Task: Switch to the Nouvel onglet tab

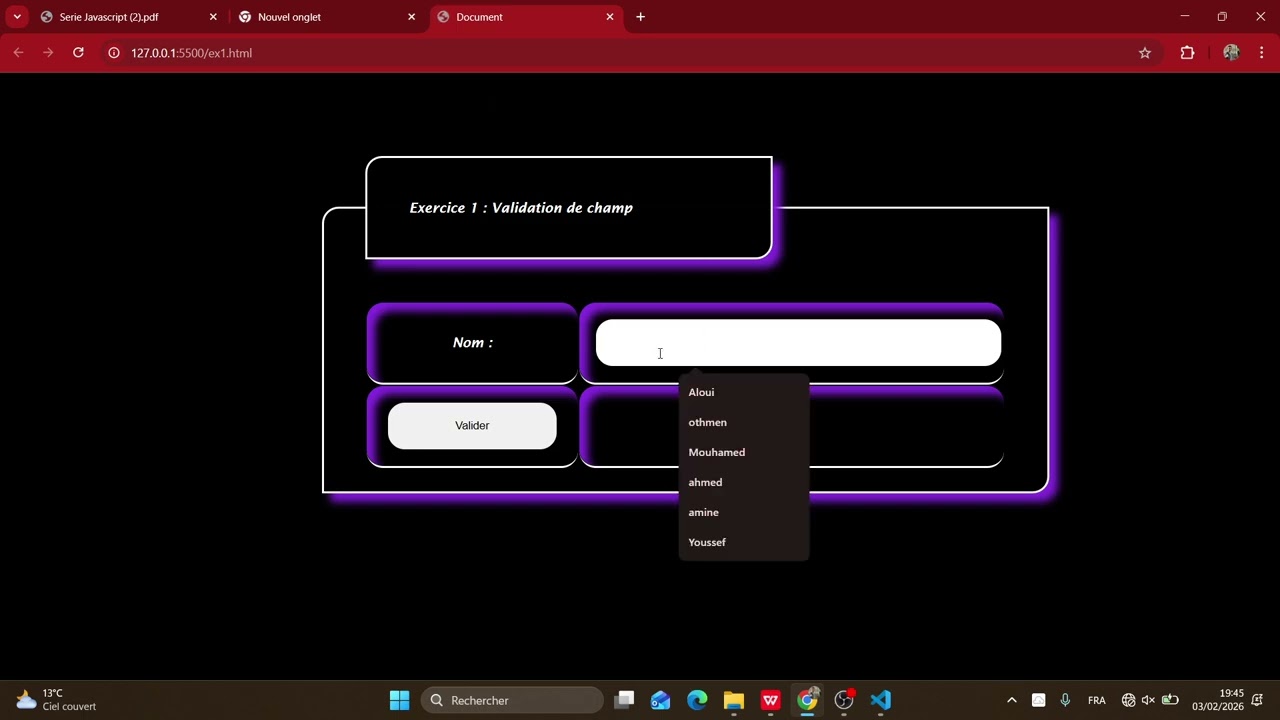Action: [x=327, y=17]
